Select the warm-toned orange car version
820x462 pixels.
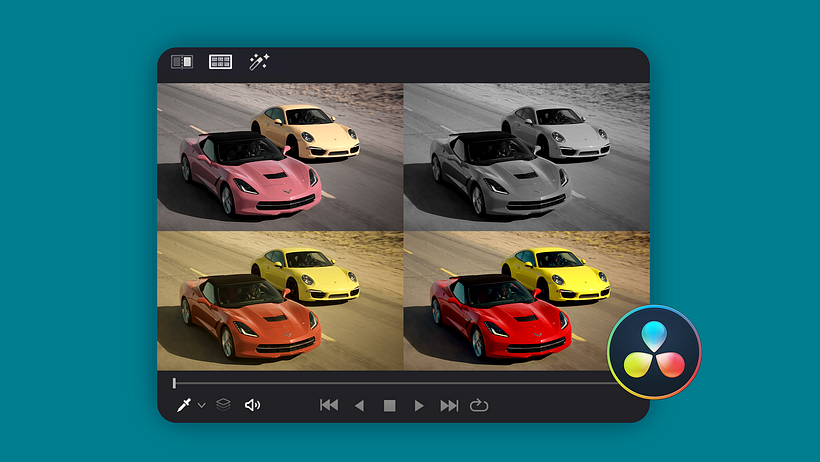point(280,299)
